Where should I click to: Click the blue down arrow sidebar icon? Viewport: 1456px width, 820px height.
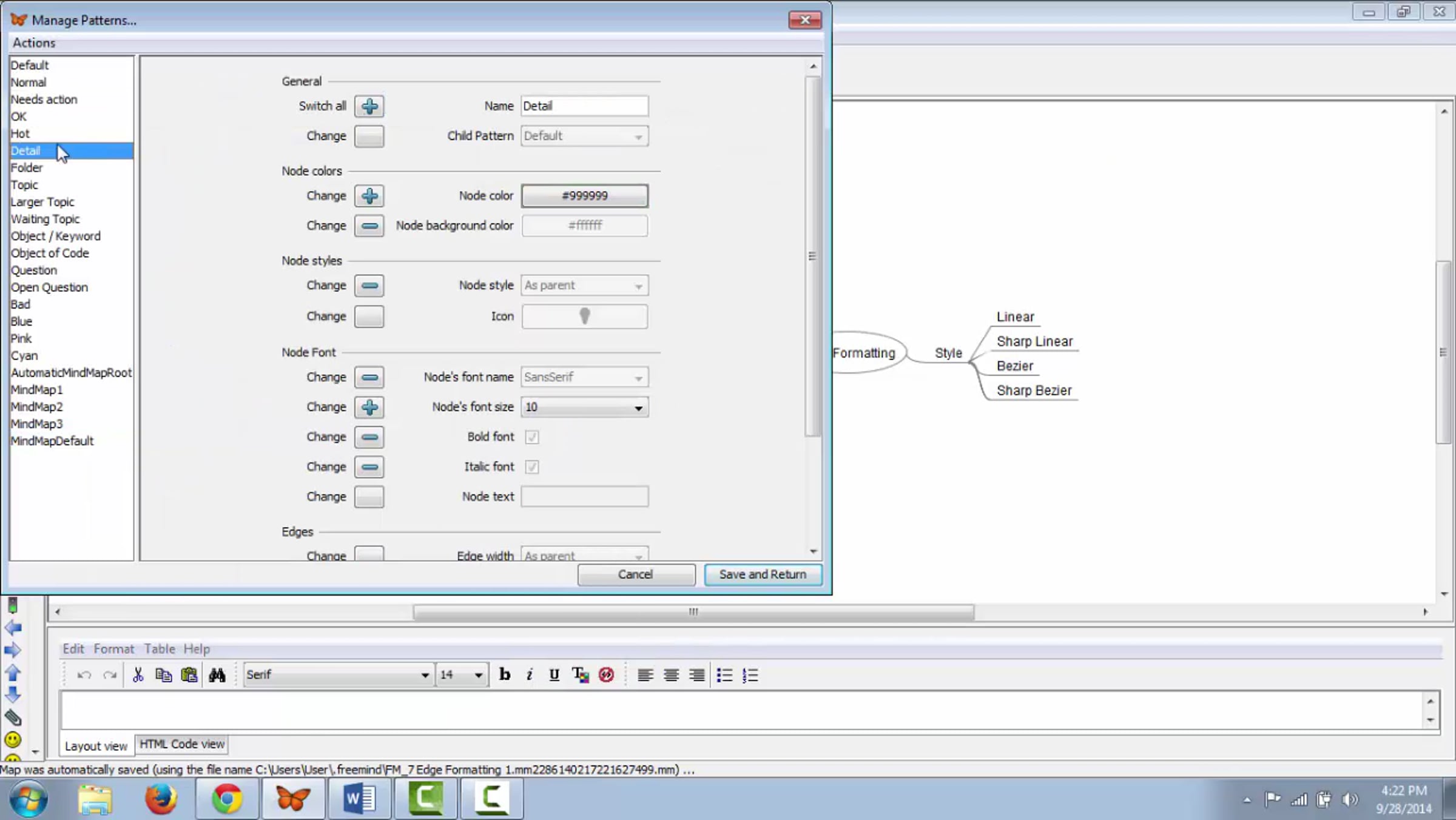tap(13, 694)
